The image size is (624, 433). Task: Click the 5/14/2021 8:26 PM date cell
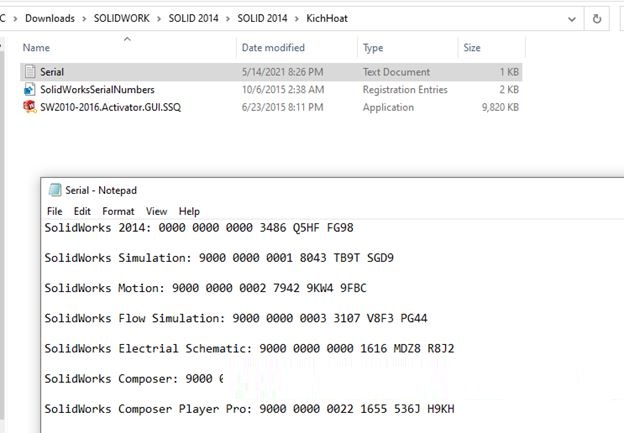pos(282,72)
